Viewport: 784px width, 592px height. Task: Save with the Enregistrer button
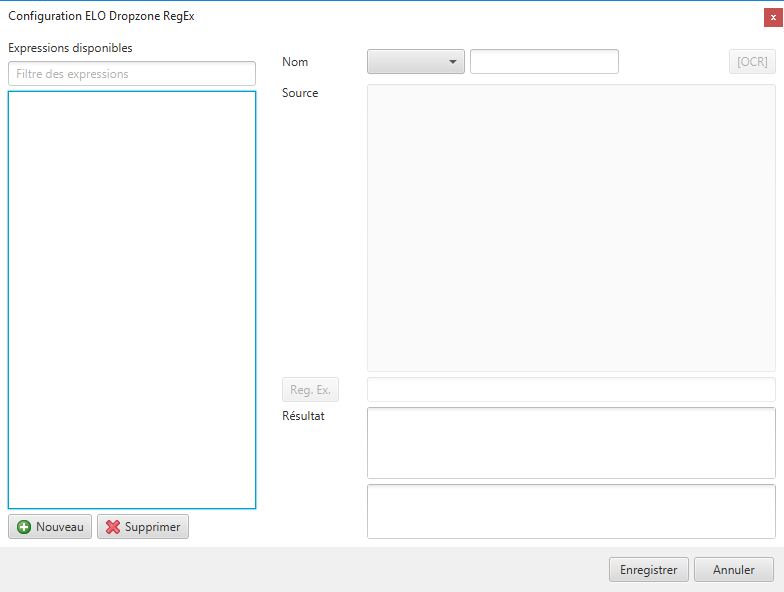(x=649, y=570)
